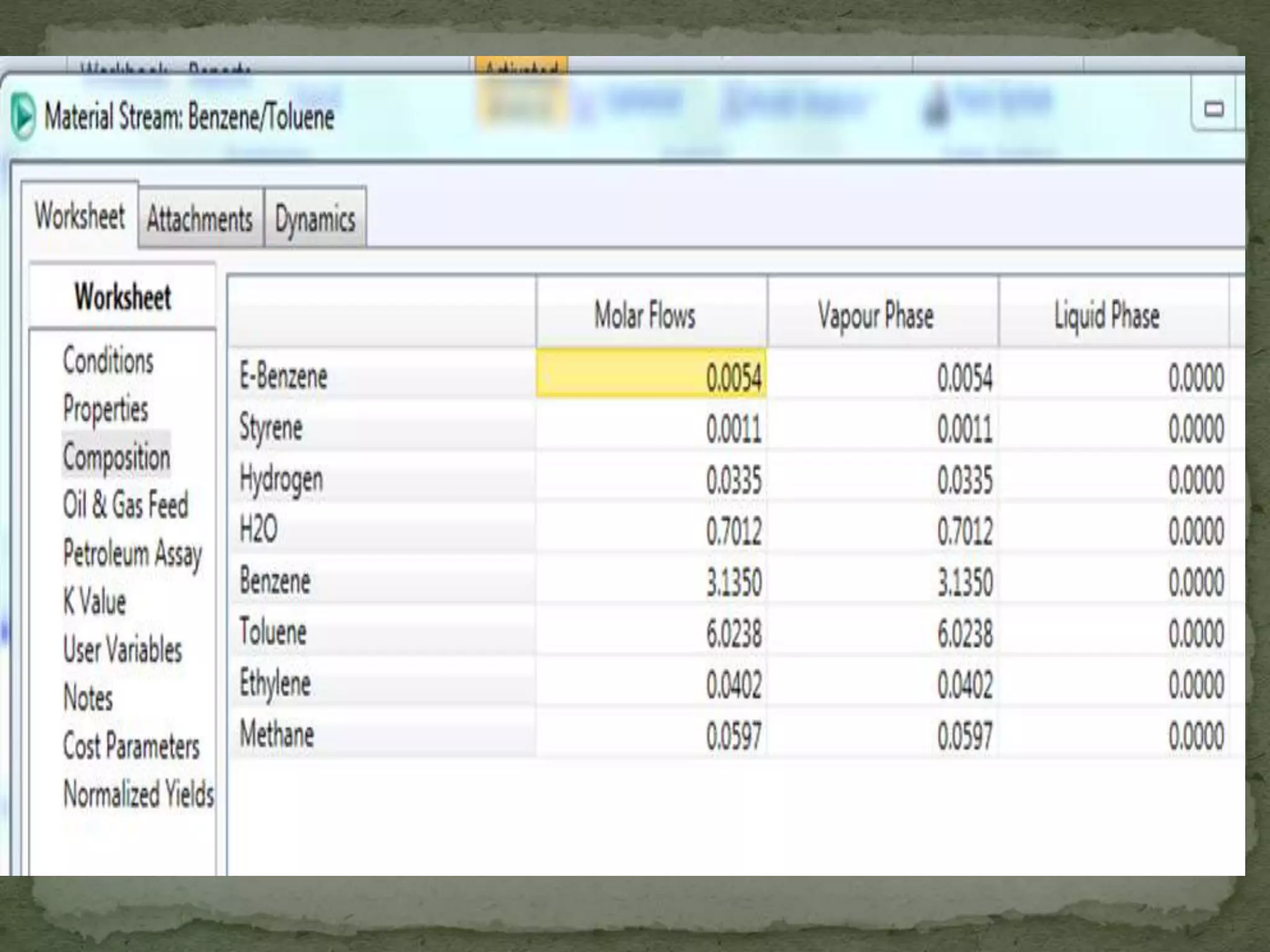Open the Notes page

coord(88,698)
